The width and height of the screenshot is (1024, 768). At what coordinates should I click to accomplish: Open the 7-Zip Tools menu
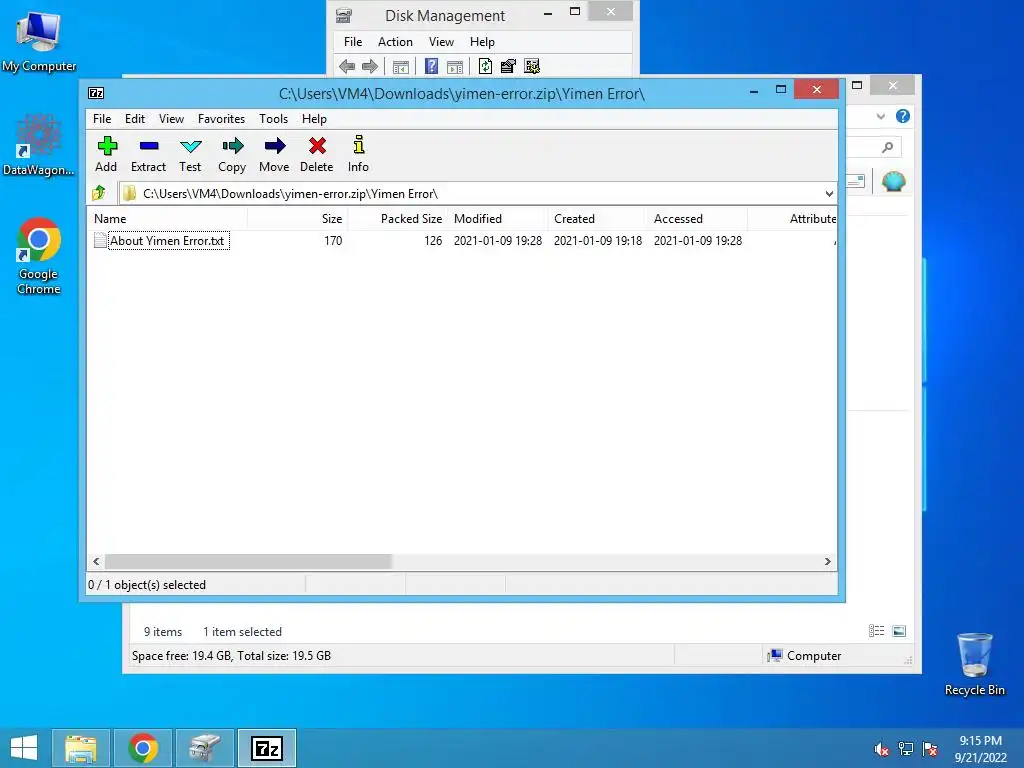[x=273, y=119]
